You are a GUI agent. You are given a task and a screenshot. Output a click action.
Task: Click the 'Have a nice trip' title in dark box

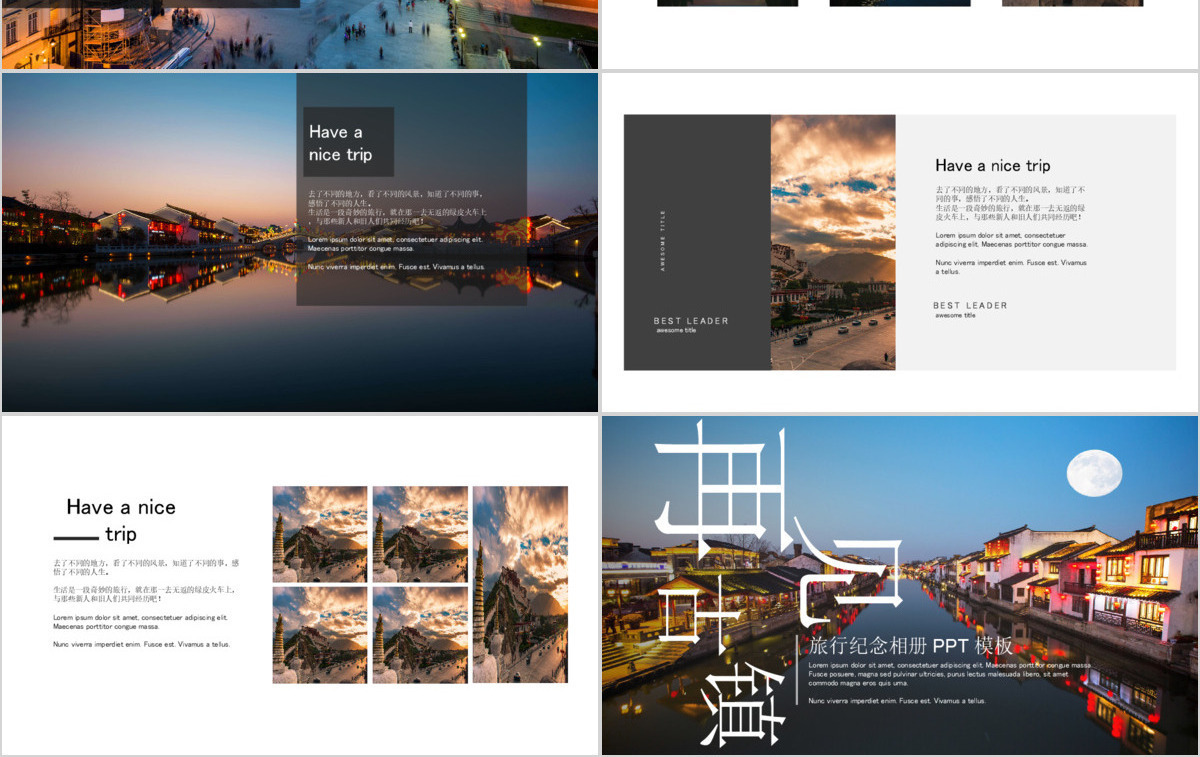pyautogui.click(x=340, y=143)
